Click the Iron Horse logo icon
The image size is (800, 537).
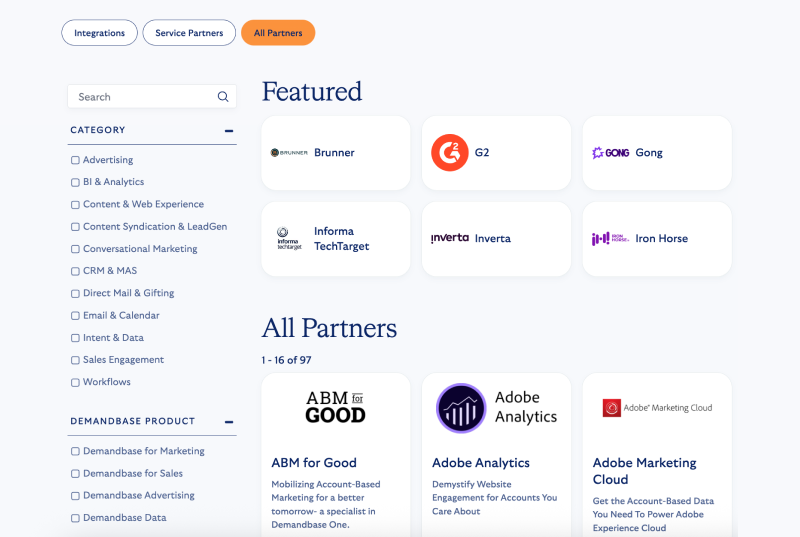tap(610, 238)
